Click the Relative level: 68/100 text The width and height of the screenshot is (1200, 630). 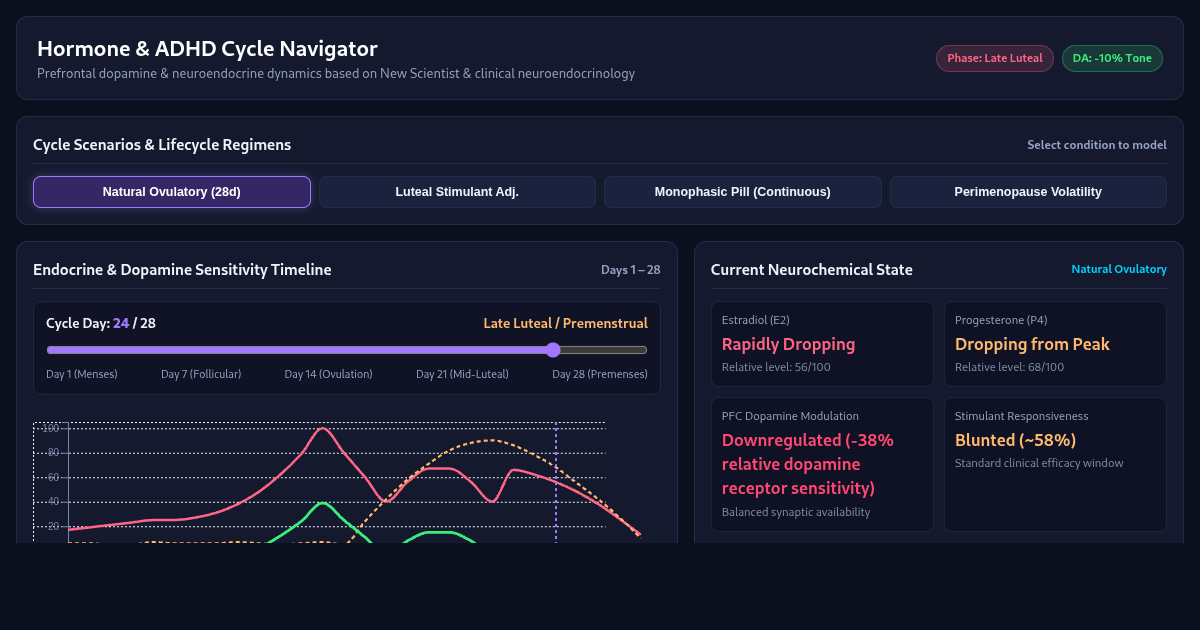[1009, 367]
